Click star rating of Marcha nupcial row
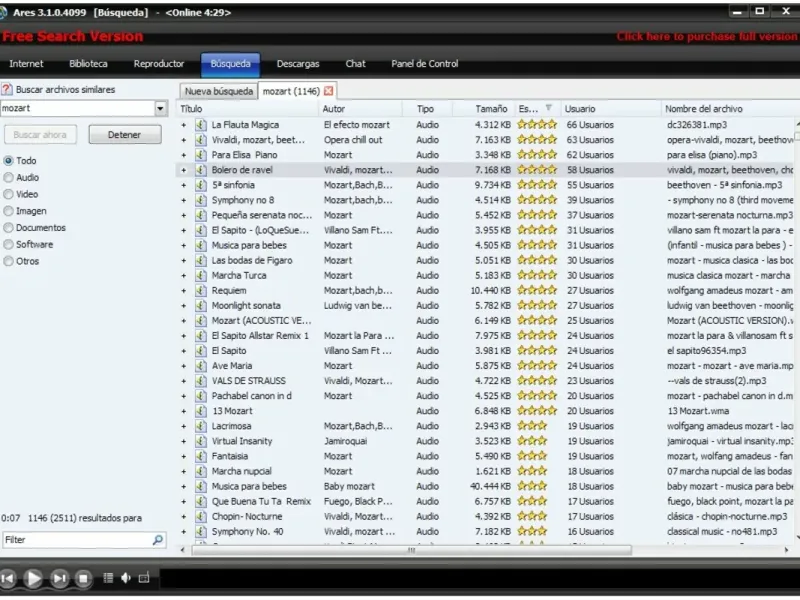This screenshot has width=800, height=600. coord(532,470)
